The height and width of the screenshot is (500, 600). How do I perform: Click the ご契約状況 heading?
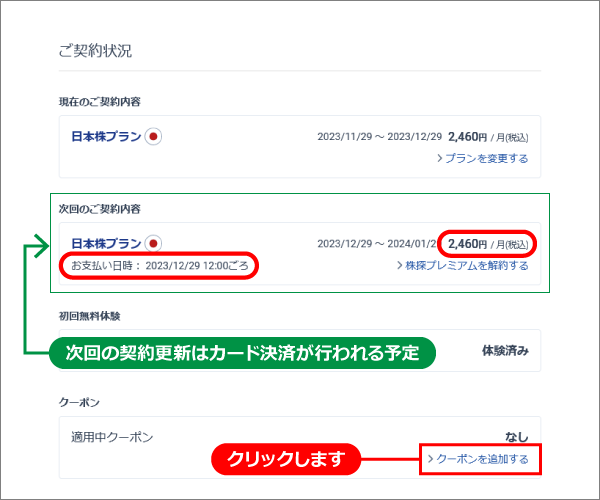(x=95, y=51)
